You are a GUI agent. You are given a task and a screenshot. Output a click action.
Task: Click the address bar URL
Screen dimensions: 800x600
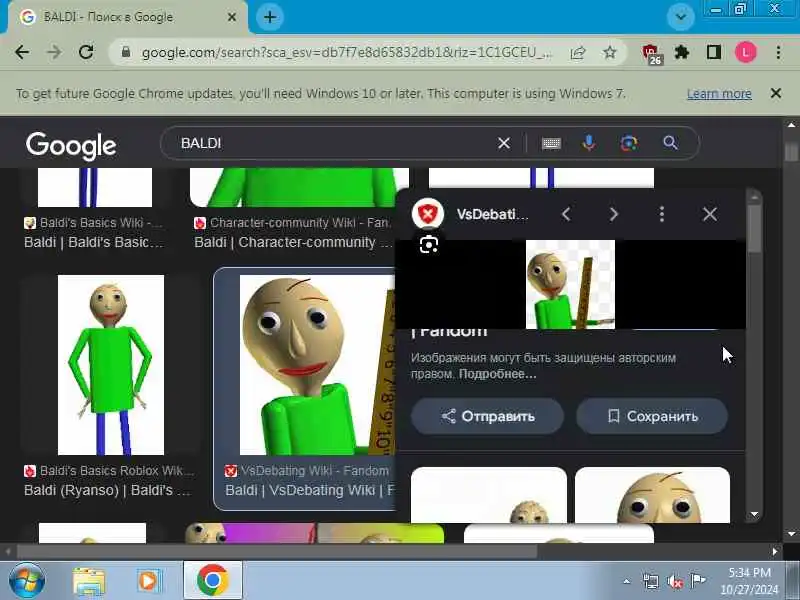(x=347, y=53)
